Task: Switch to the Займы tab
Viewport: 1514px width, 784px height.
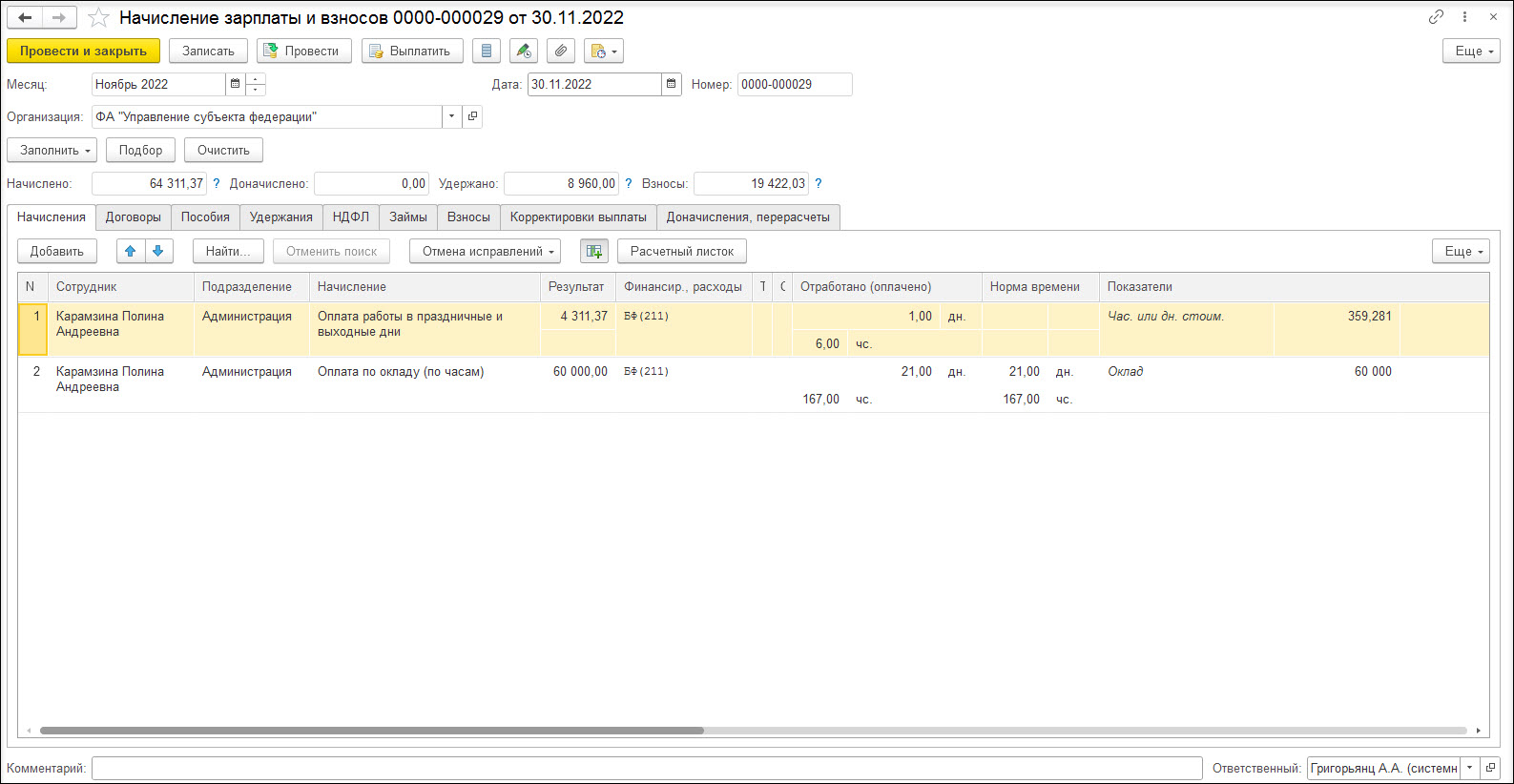Action: click(x=408, y=217)
